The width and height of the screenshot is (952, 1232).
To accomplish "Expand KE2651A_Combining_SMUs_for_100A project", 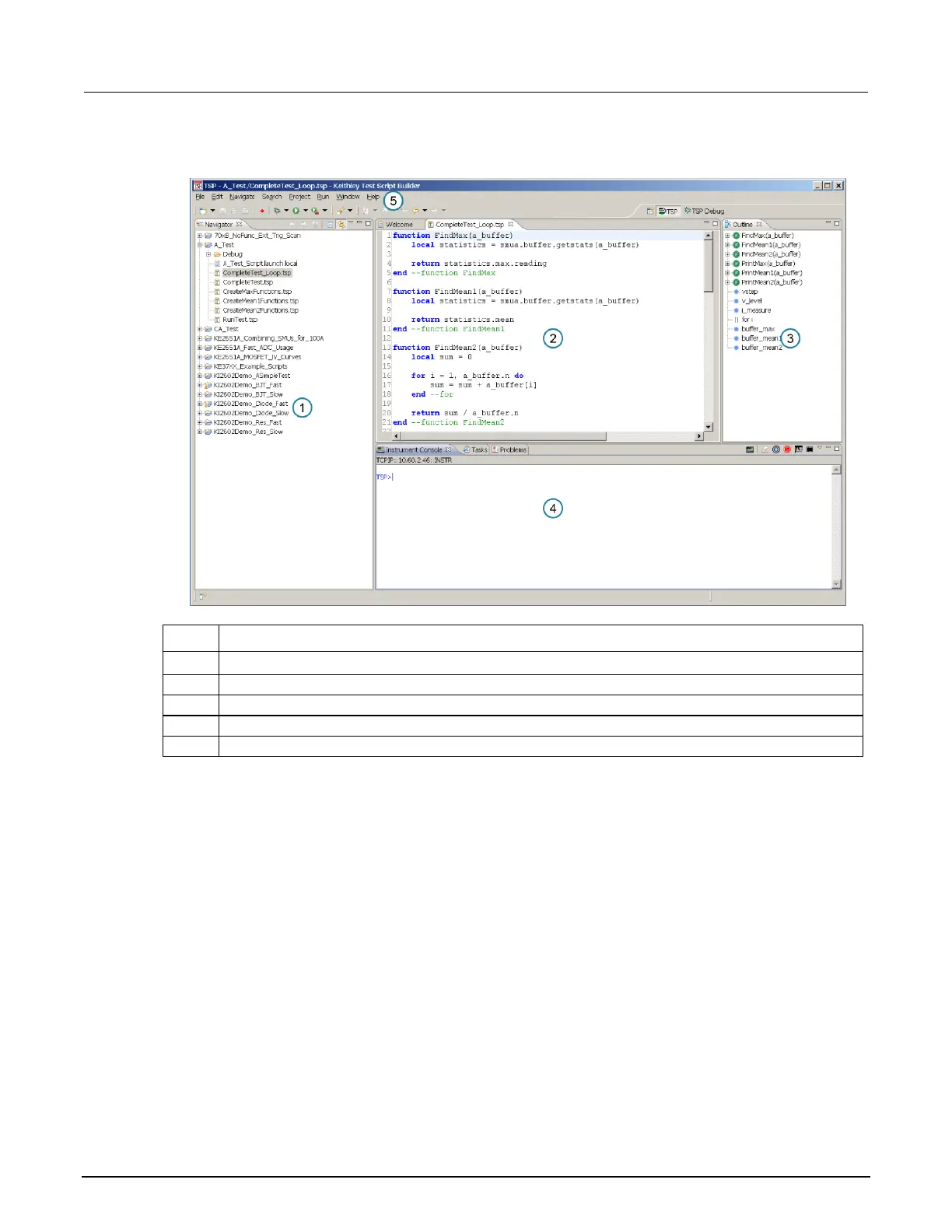I will pos(200,338).
